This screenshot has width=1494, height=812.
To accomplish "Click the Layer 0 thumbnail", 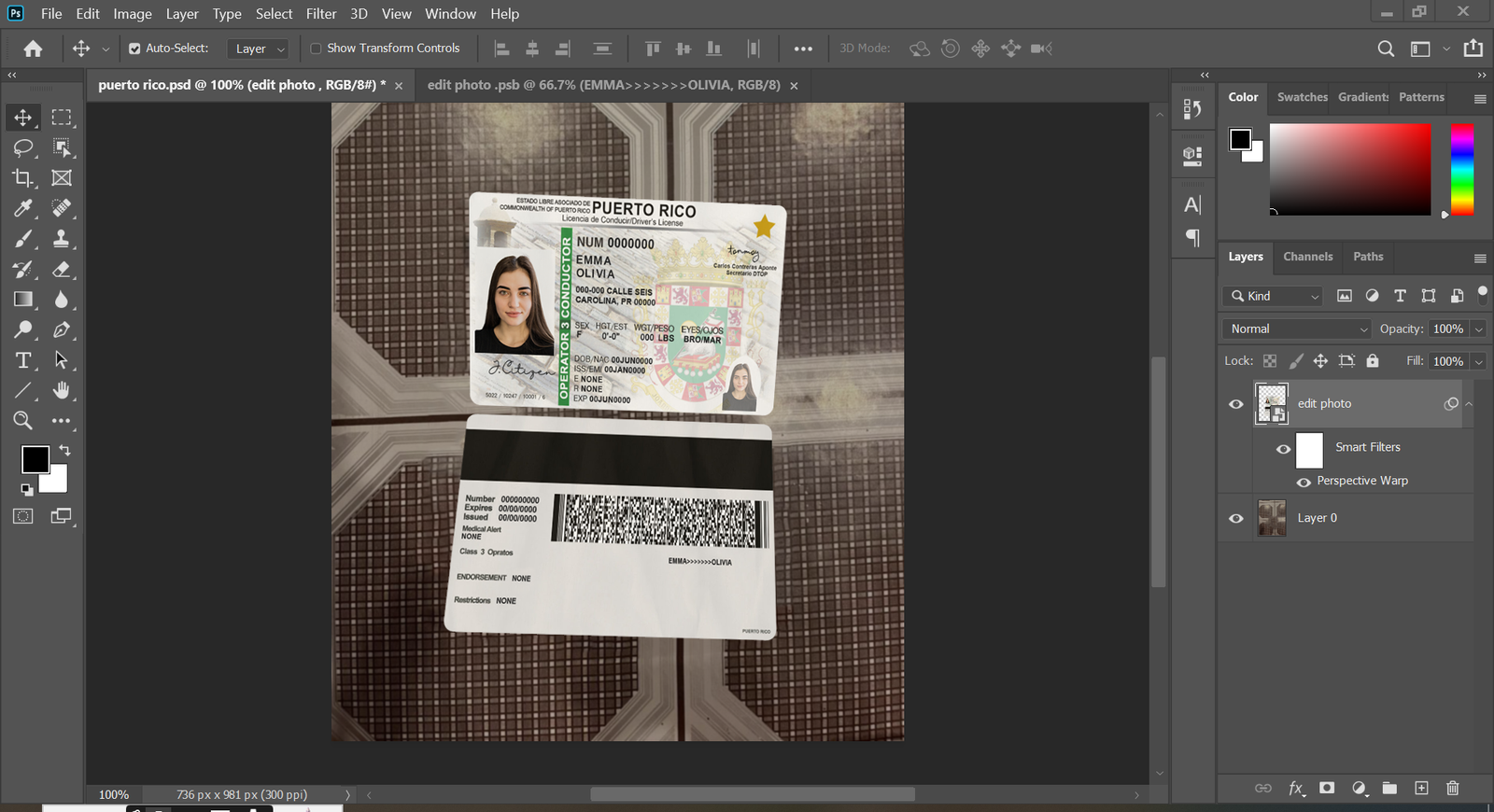I will point(1272,518).
